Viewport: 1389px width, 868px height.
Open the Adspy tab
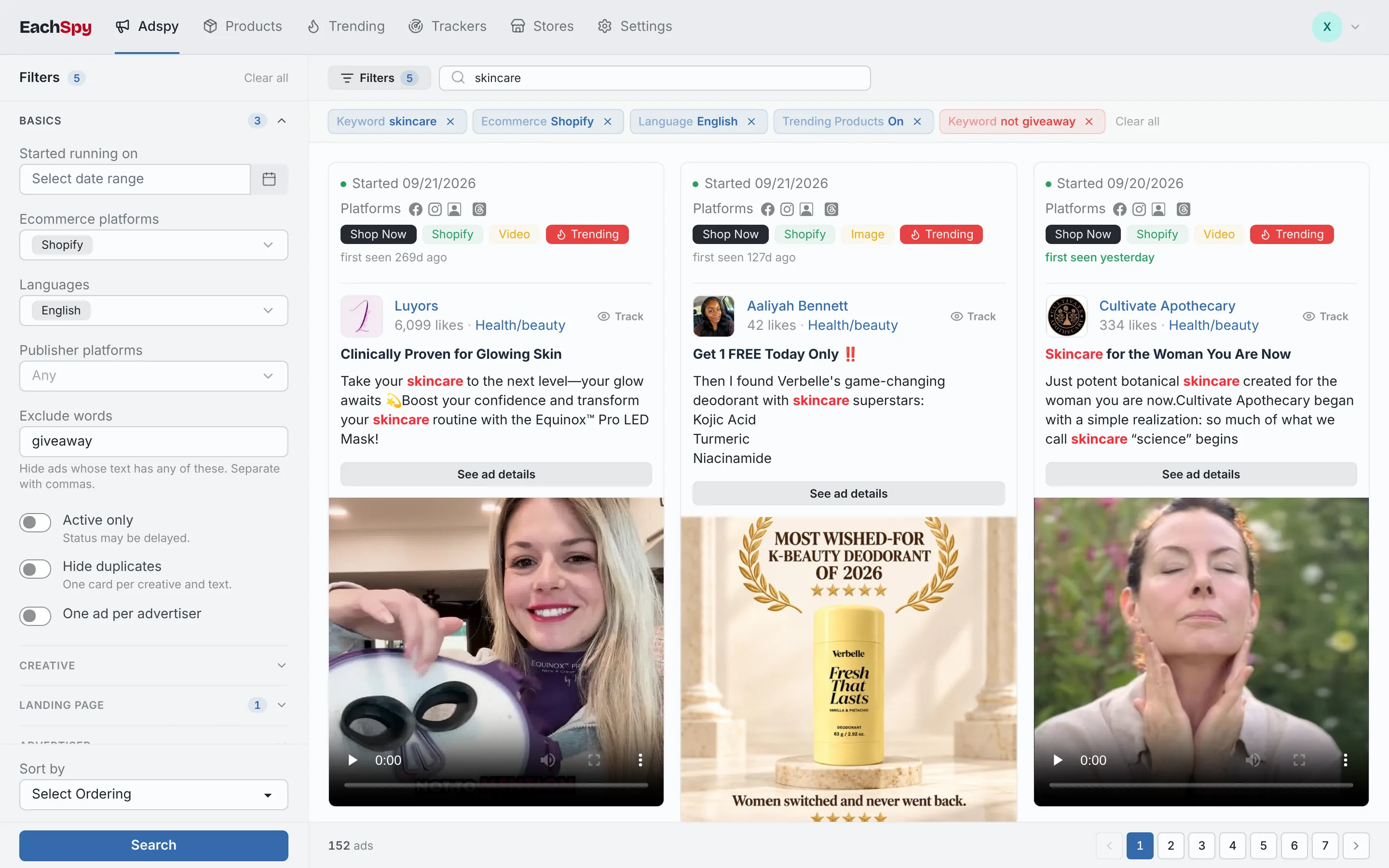(147, 27)
